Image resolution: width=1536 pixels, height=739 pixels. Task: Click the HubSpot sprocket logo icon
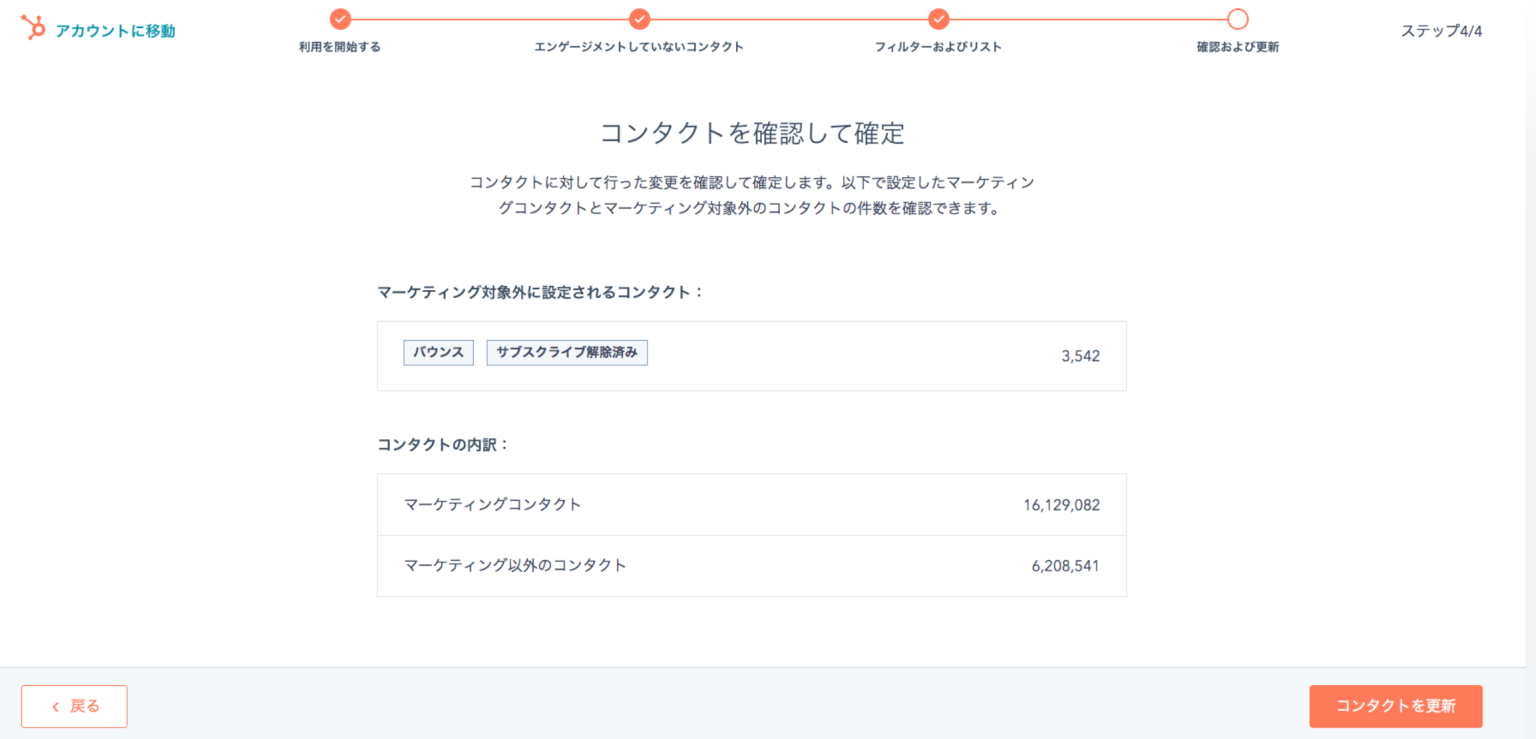click(33, 28)
